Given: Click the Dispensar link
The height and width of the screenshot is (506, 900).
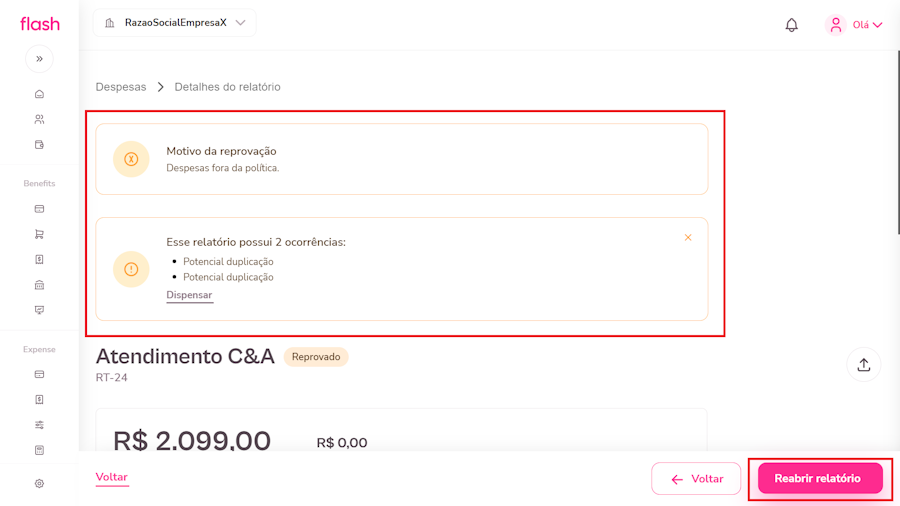Looking at the screenshot, I should 189,295.
